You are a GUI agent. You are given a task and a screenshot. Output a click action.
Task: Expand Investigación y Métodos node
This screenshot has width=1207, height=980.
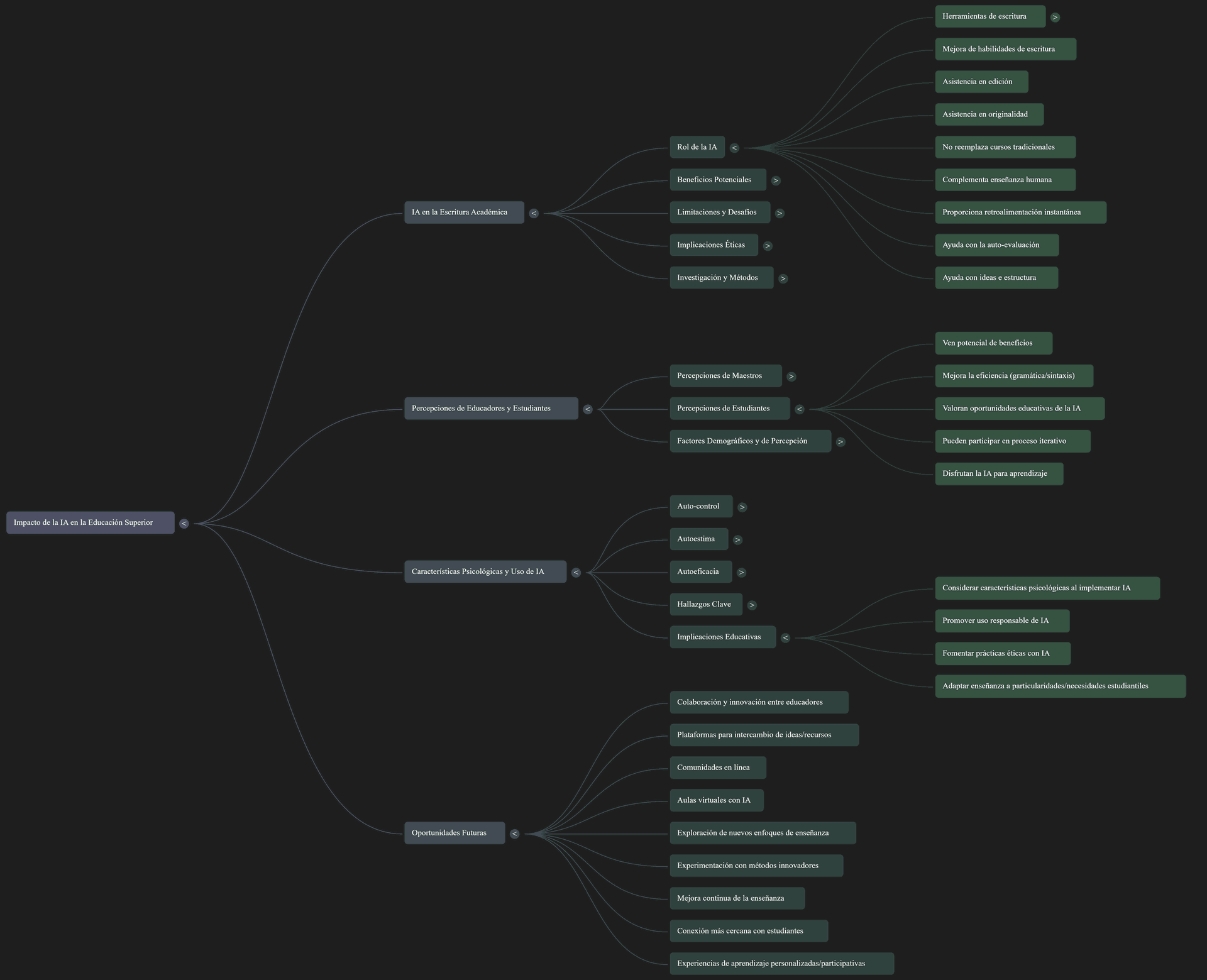(783, 278)
